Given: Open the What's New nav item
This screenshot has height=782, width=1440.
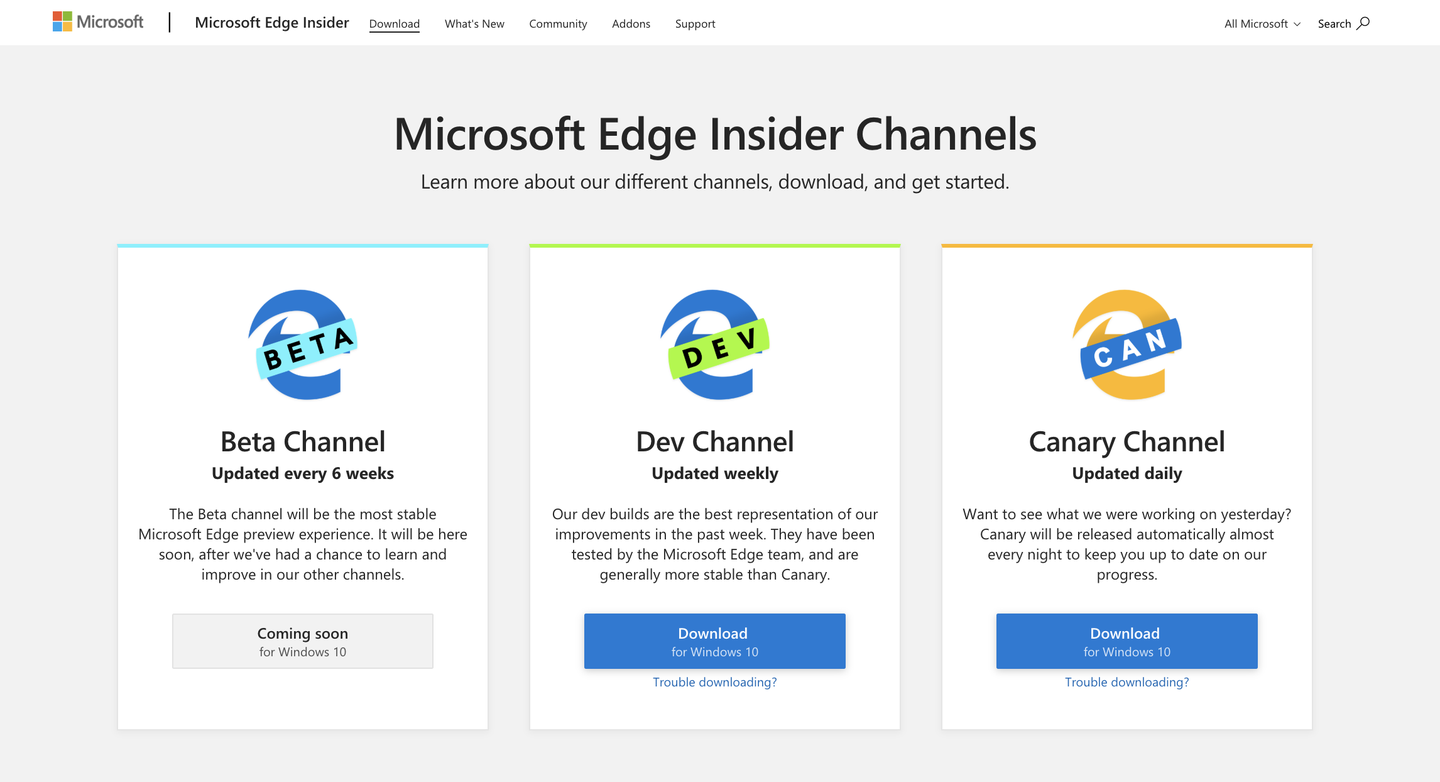Looking at the screenshot, I should [474, 24].
